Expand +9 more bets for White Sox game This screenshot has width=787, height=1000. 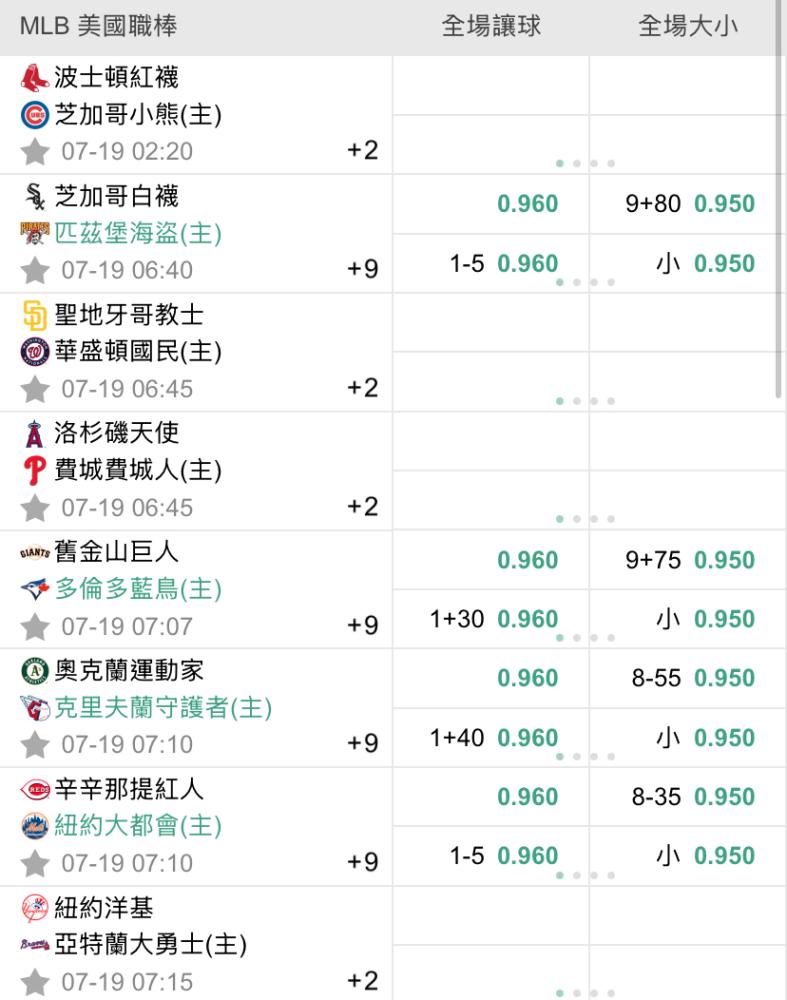tap(362, 270)
